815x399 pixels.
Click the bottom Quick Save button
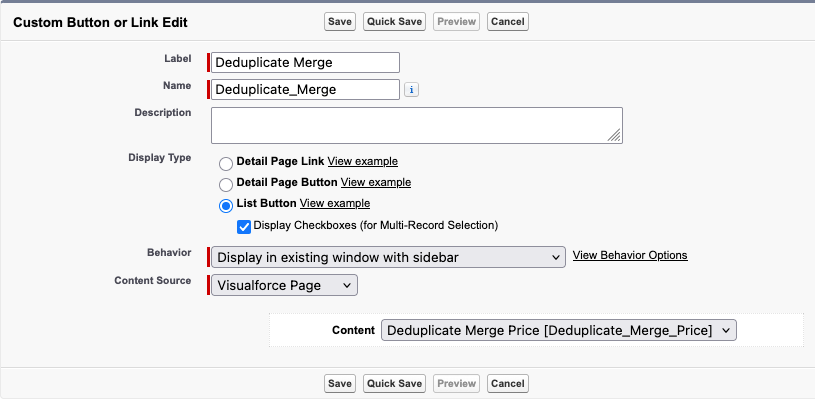coord(395,384)
